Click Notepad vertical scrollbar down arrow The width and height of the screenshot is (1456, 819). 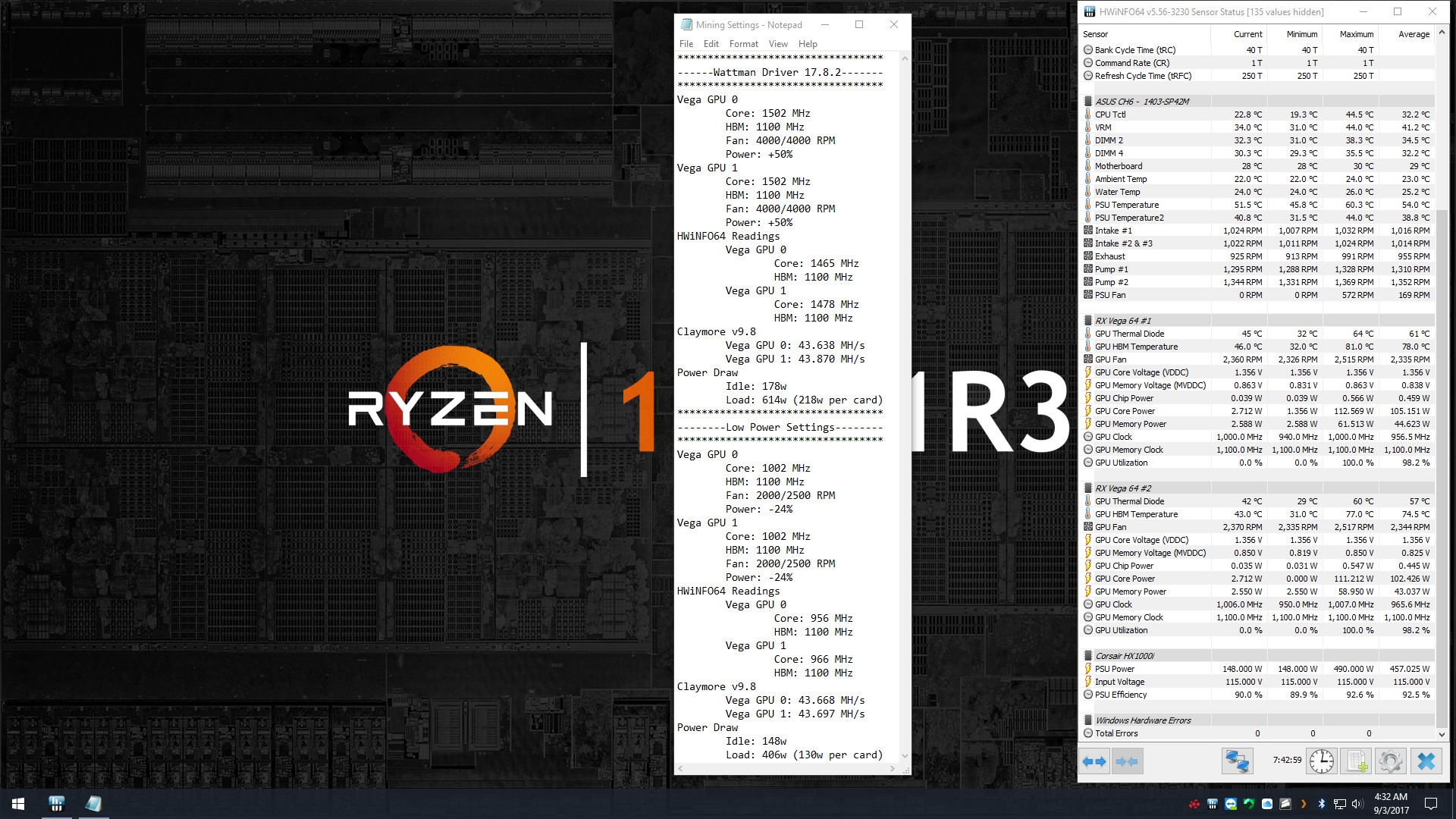[x=904, y=756]
